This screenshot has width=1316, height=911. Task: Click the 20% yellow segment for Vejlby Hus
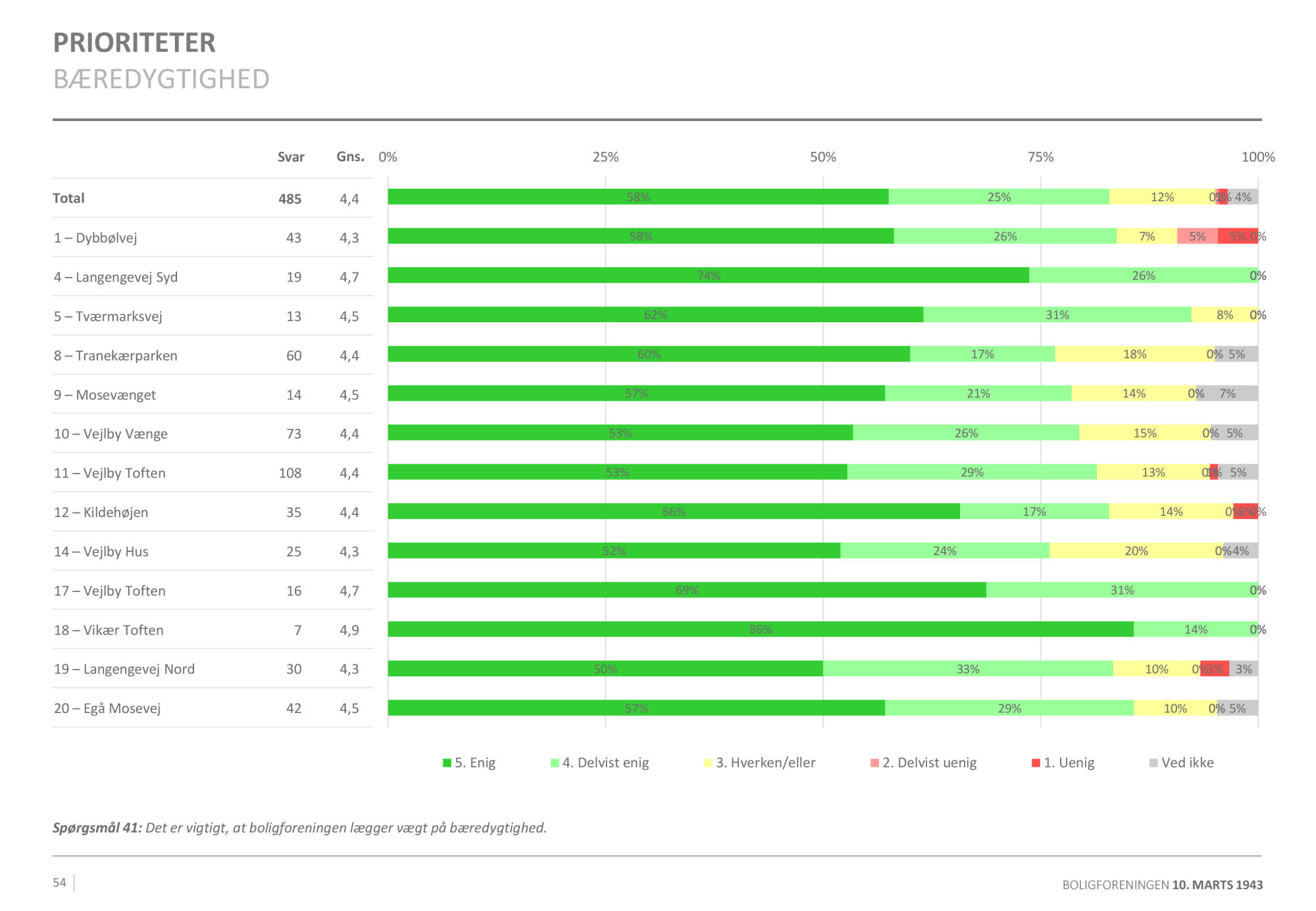pos(1136,551)
